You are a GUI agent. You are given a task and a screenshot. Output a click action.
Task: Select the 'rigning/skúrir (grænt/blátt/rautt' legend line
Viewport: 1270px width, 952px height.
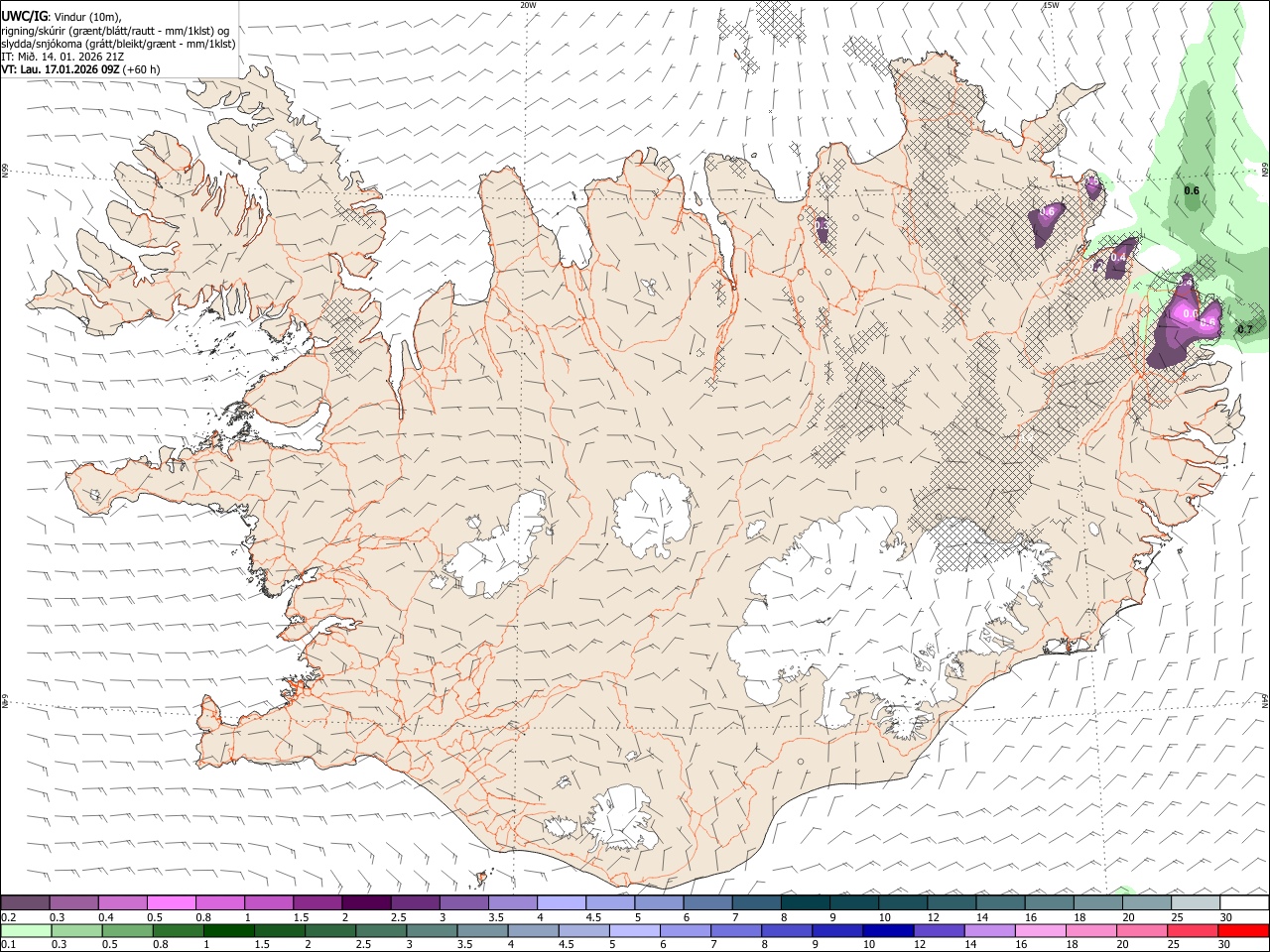pyautogui.click(x=115, y=31)
